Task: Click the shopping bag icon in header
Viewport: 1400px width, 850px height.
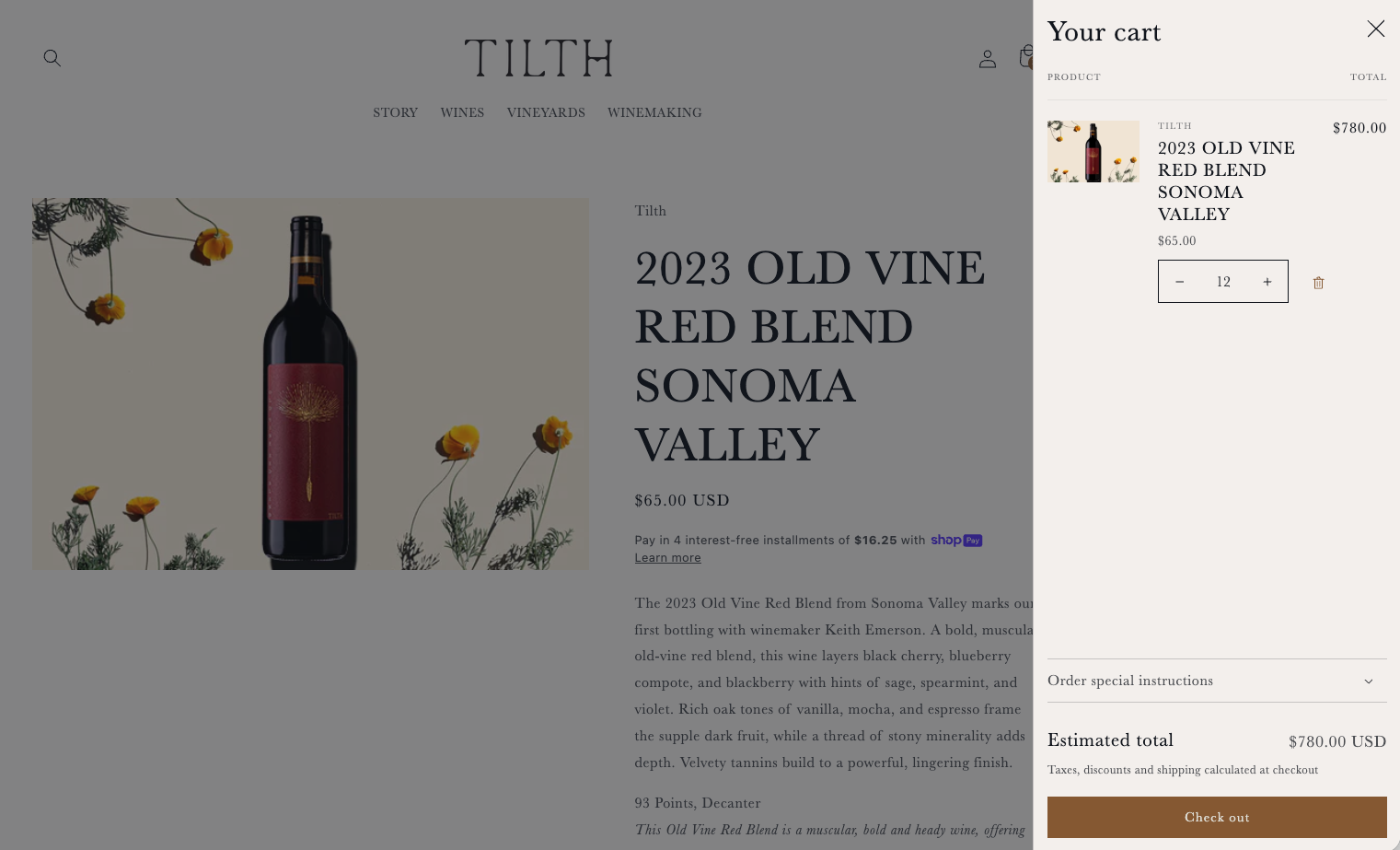Action: click(1026, 57)
